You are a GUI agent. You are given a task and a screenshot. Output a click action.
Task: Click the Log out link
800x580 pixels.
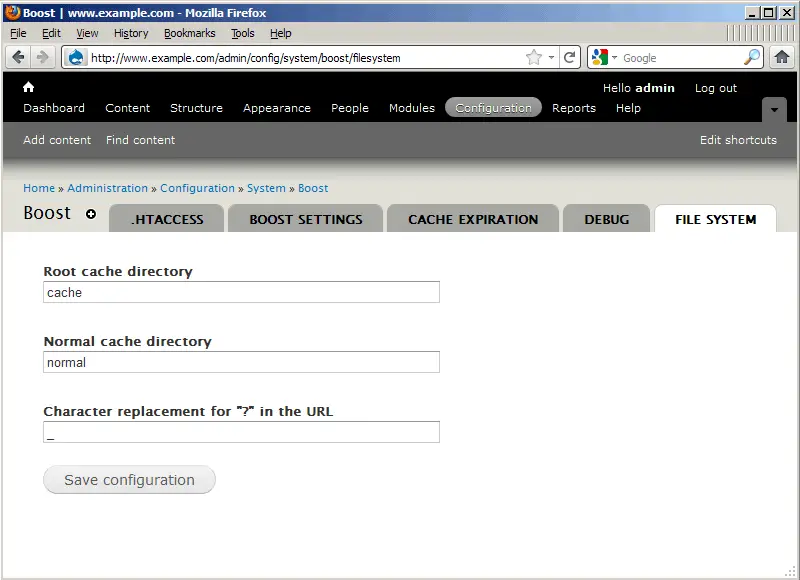coord(716,88)
